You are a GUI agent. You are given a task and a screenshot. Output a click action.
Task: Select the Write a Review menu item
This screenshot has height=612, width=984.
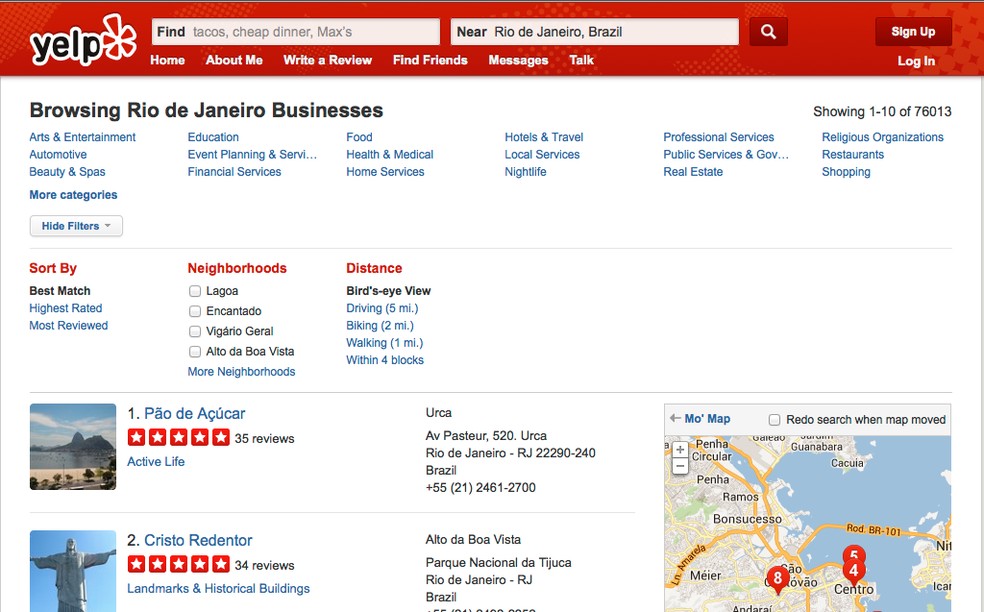327,60
